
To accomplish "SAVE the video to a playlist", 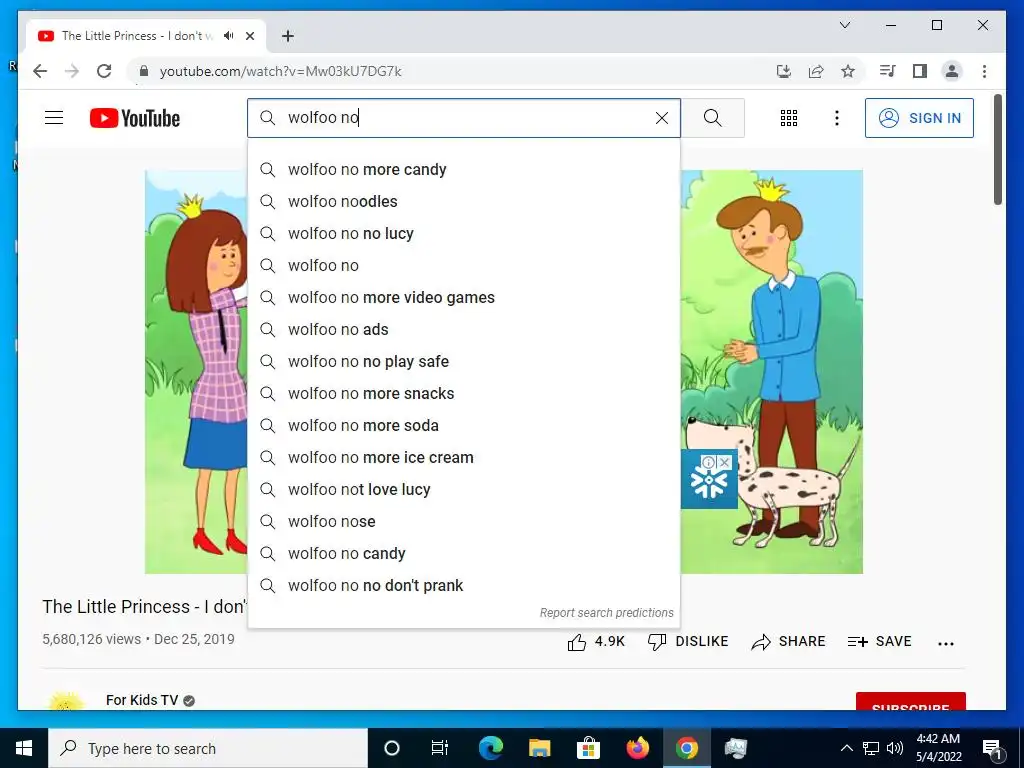I will tap(879, 642).
